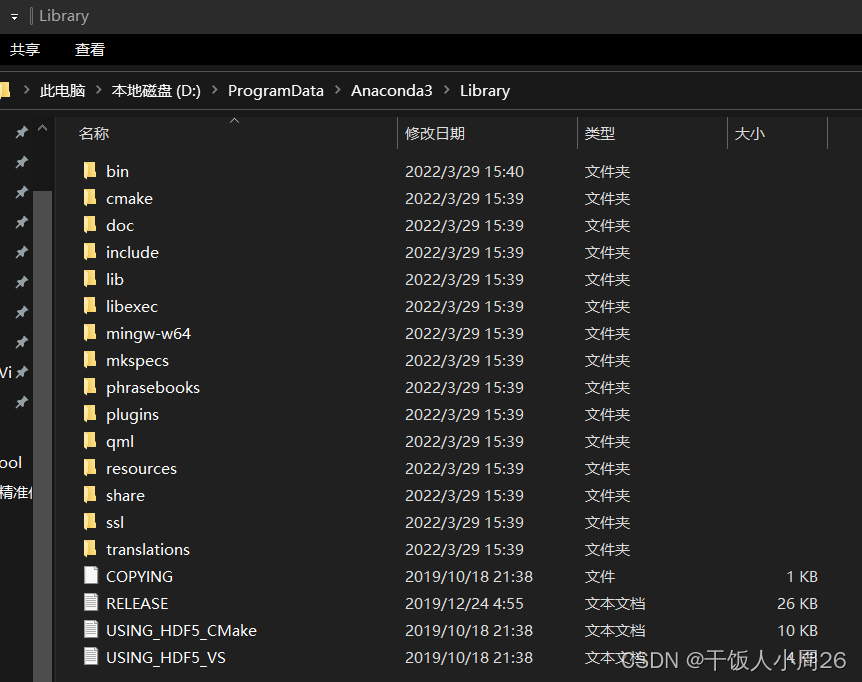Viewport: 862px width, 682px height.
Task: Click the 26 KB size cell
Action: pyautogui.click(x=797, y=603)
